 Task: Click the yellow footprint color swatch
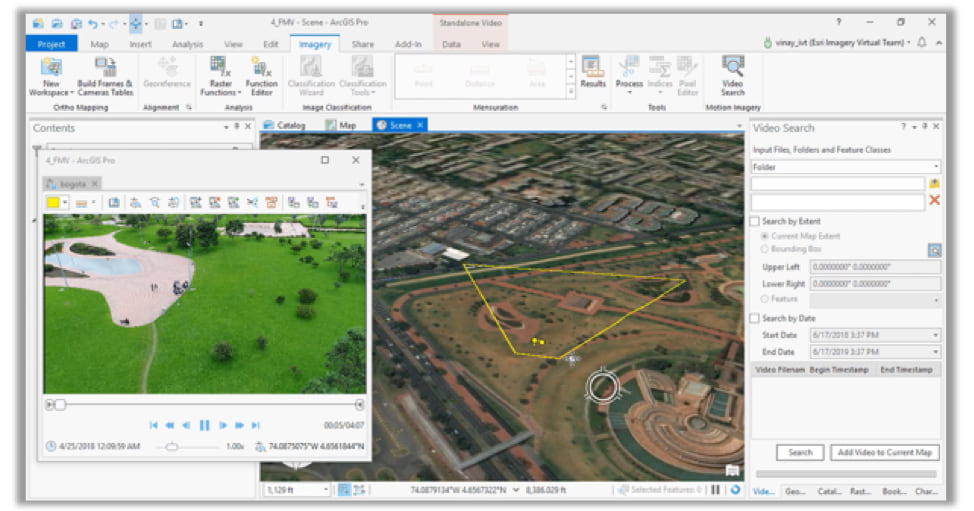53,202
